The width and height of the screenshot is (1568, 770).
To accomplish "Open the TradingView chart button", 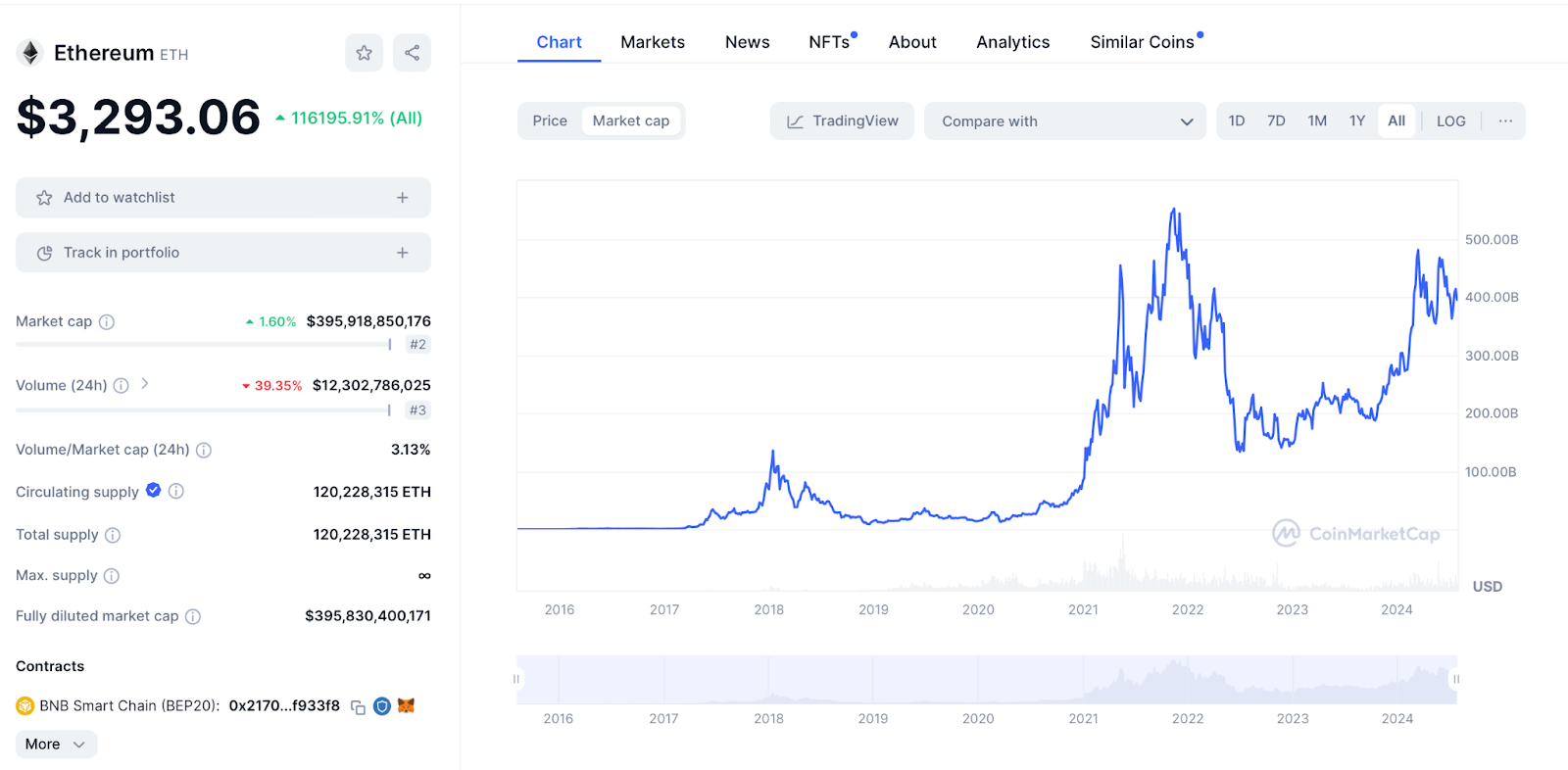I will point(842,121).
